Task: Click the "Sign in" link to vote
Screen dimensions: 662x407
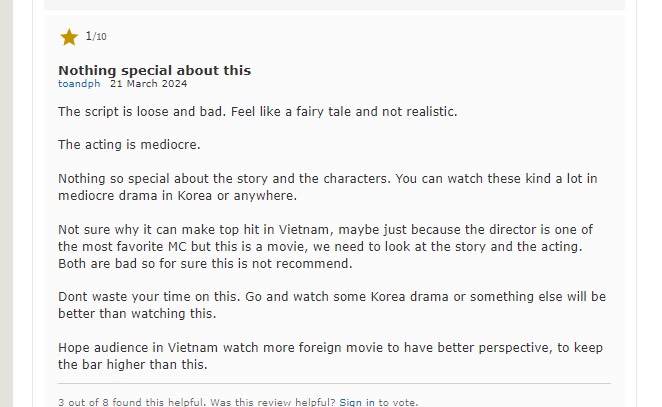Action: tap(357, 402)
